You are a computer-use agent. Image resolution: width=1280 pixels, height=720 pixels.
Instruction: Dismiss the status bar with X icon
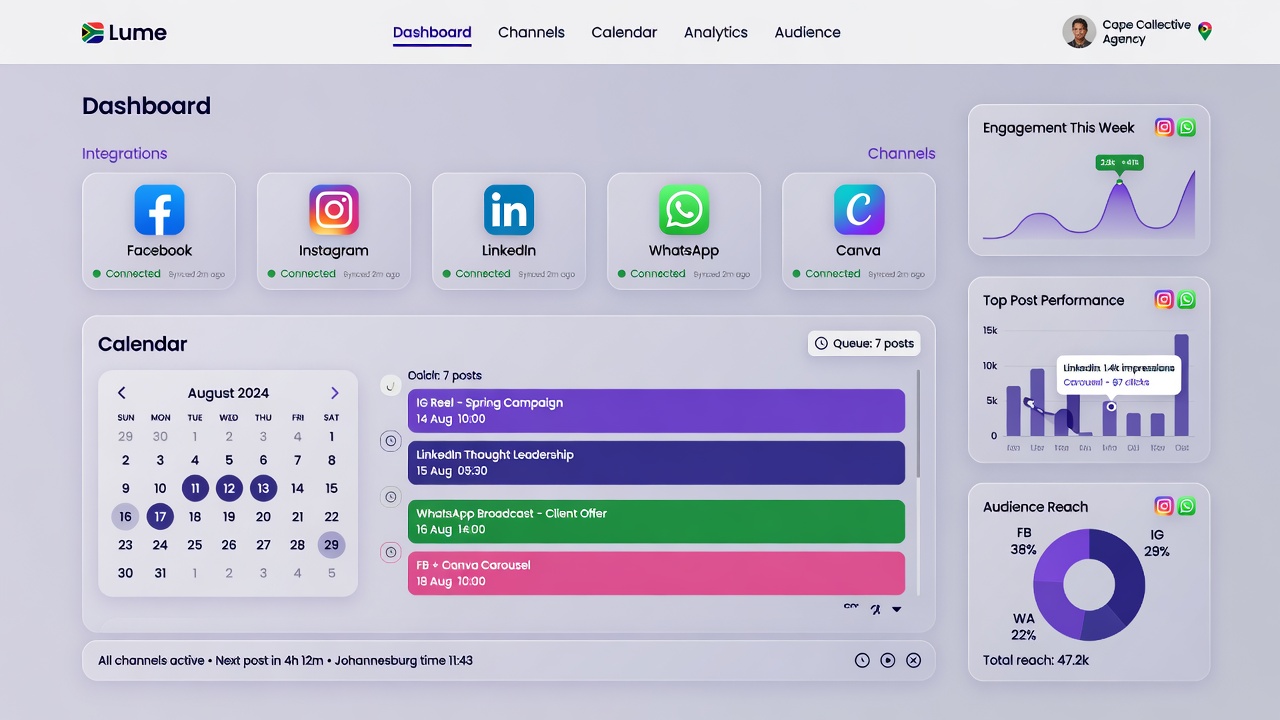pyautogui.click(x=913, y=660)
